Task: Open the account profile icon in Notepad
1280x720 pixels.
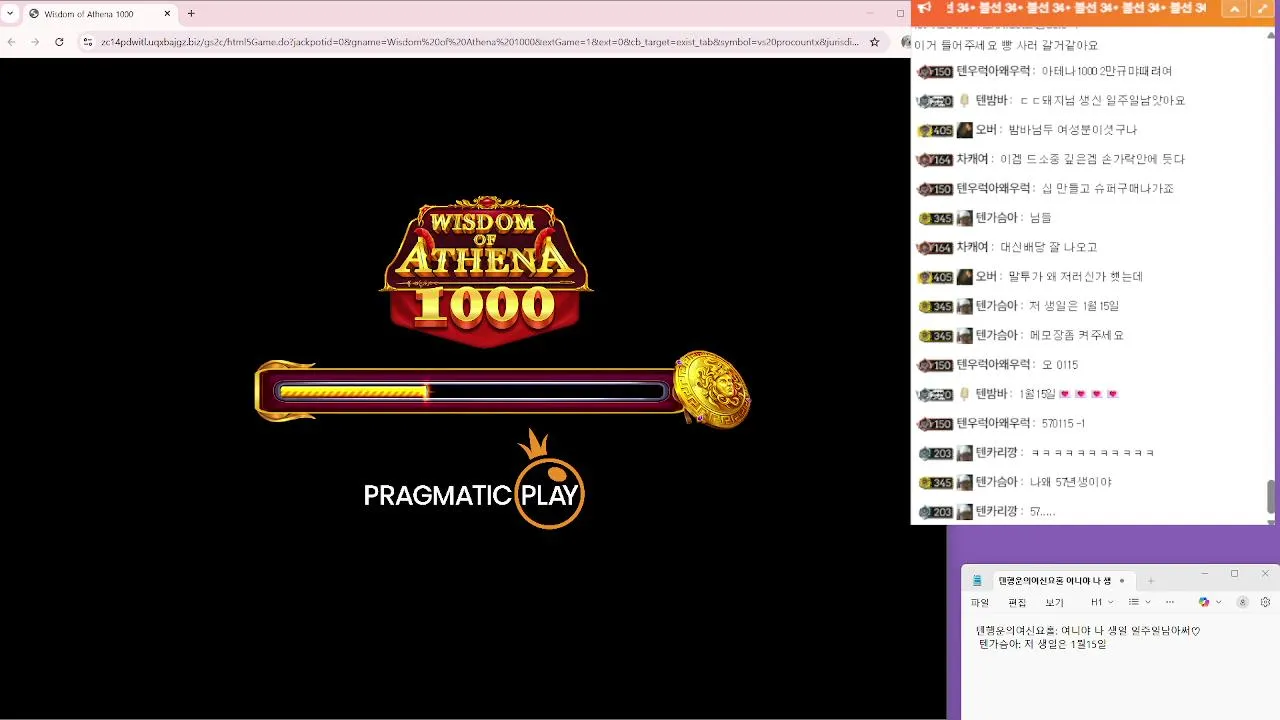Action: (x=1243, y=602)
